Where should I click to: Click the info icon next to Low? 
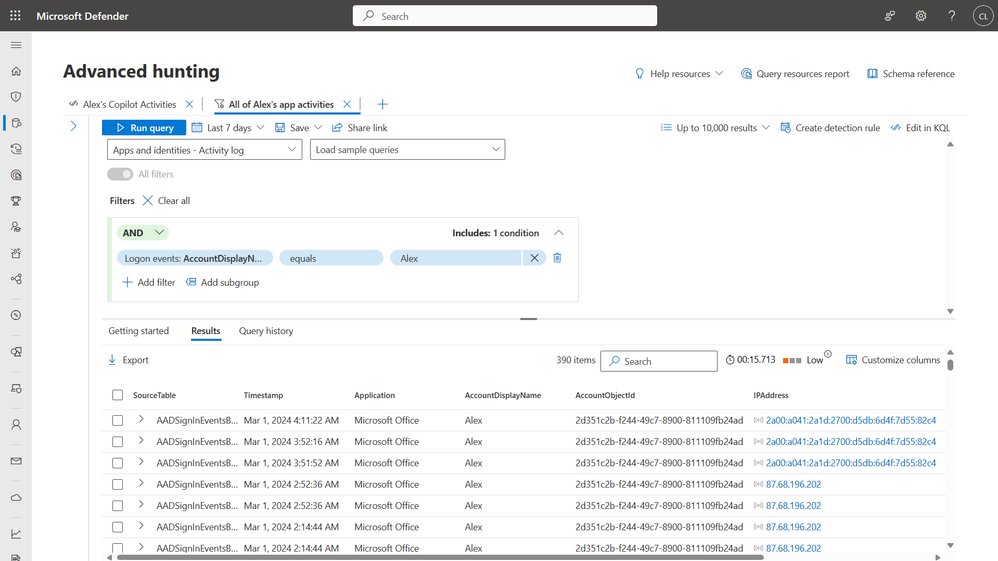(828, 354)
